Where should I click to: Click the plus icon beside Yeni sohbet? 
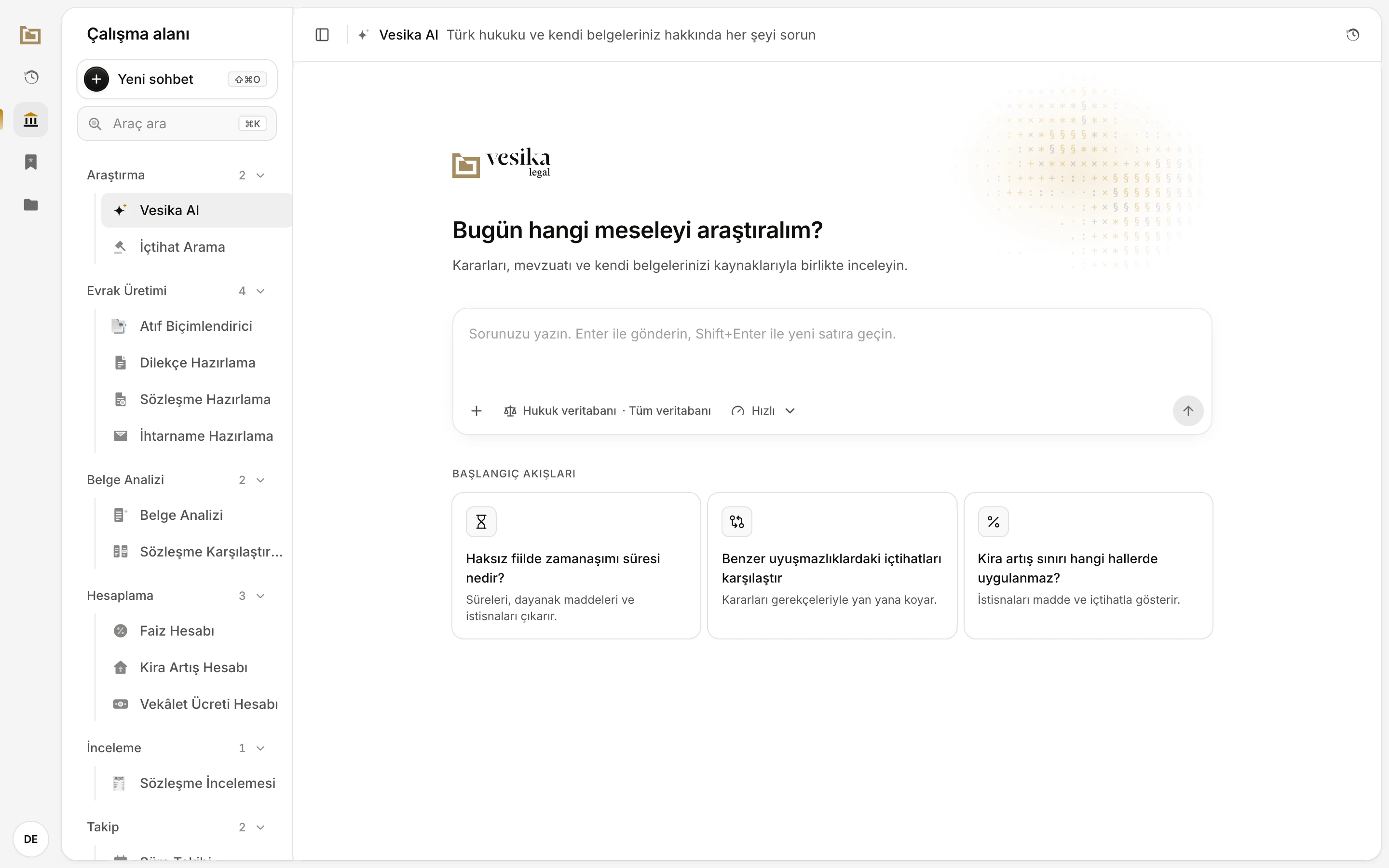point(96,79)
